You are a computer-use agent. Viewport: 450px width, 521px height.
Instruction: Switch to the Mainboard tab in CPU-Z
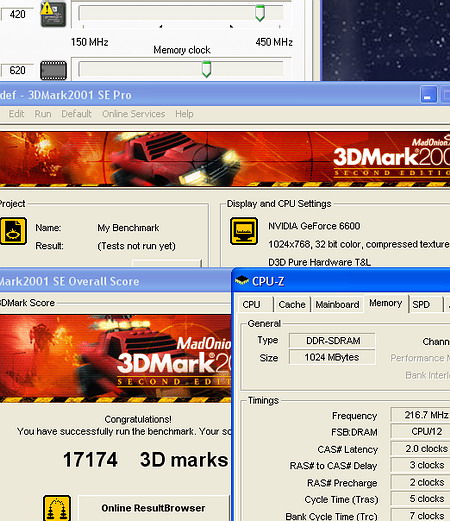[x=337, y=305]
